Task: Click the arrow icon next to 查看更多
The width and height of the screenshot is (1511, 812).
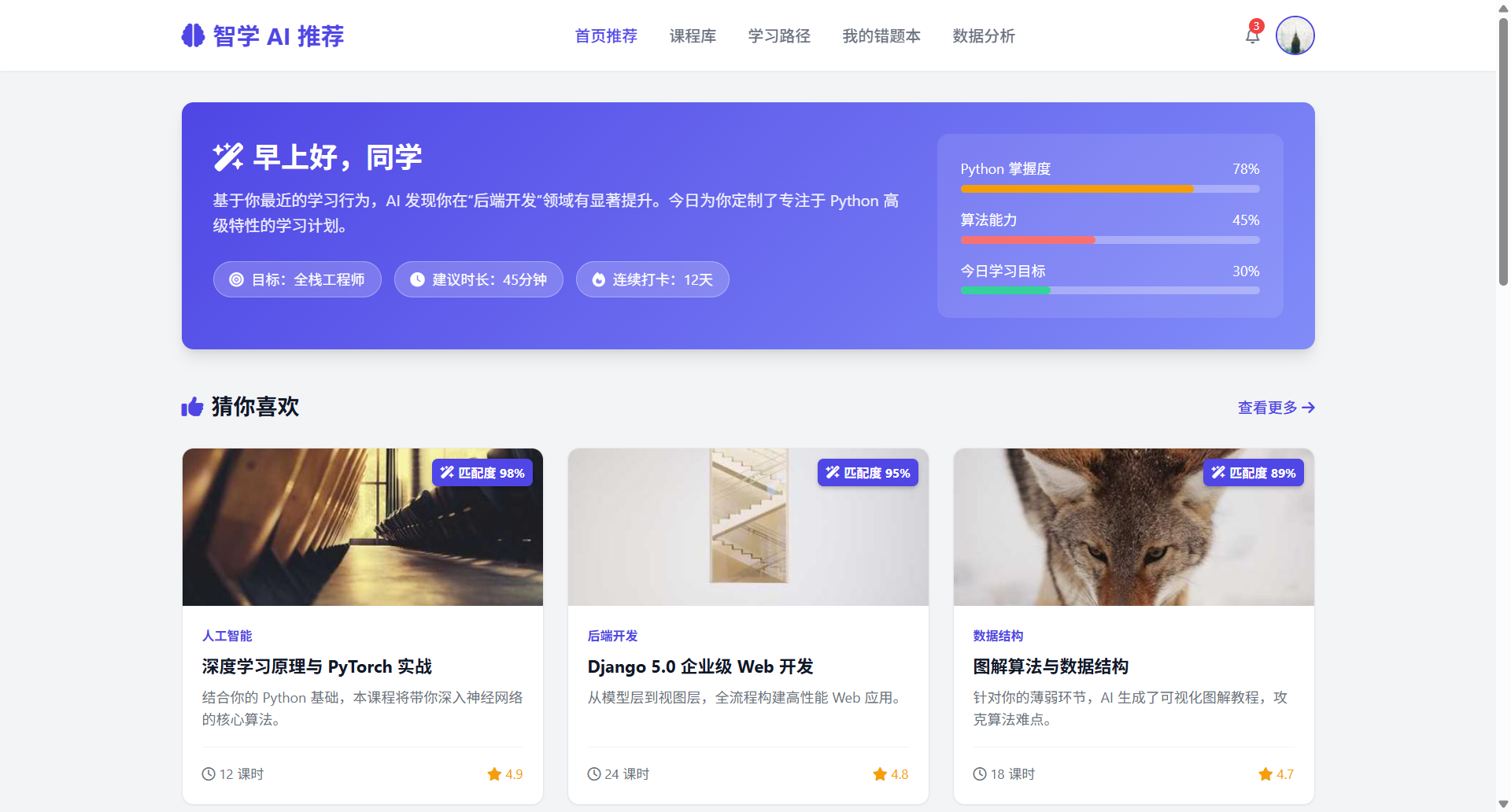Action: pyautogui.click(x=1308, y=408)
